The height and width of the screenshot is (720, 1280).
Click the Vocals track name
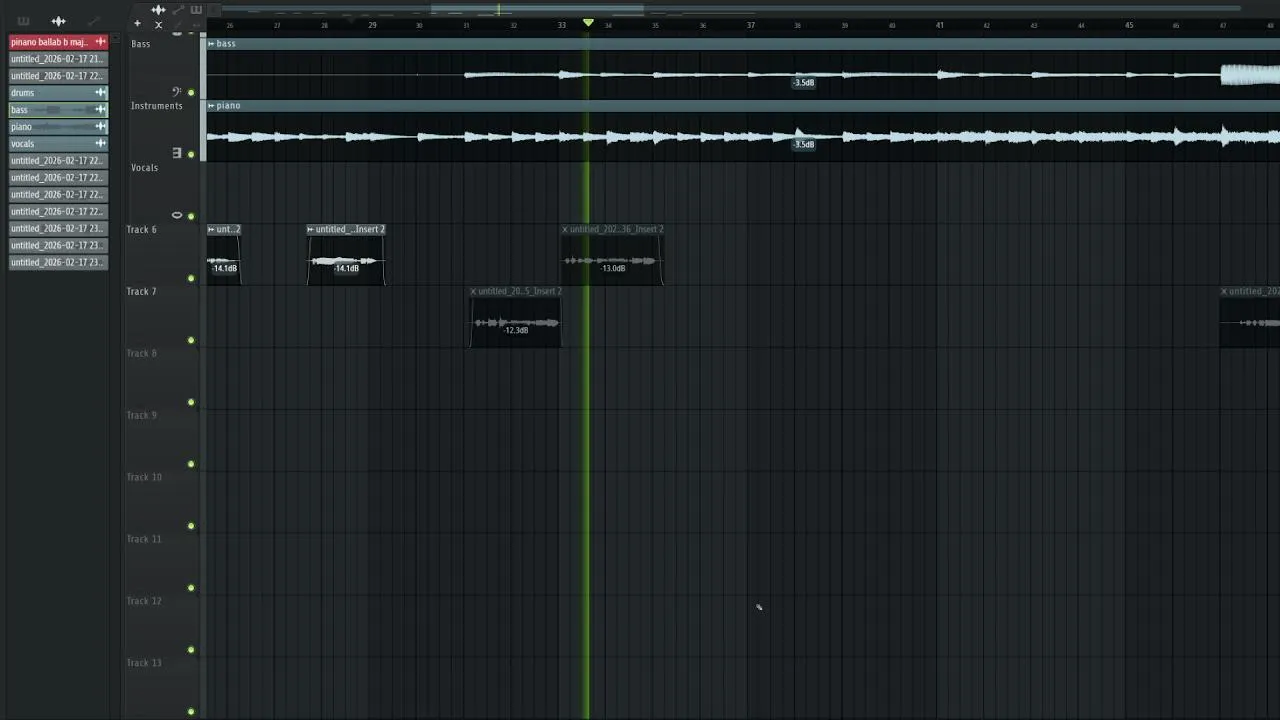point(145,168)
